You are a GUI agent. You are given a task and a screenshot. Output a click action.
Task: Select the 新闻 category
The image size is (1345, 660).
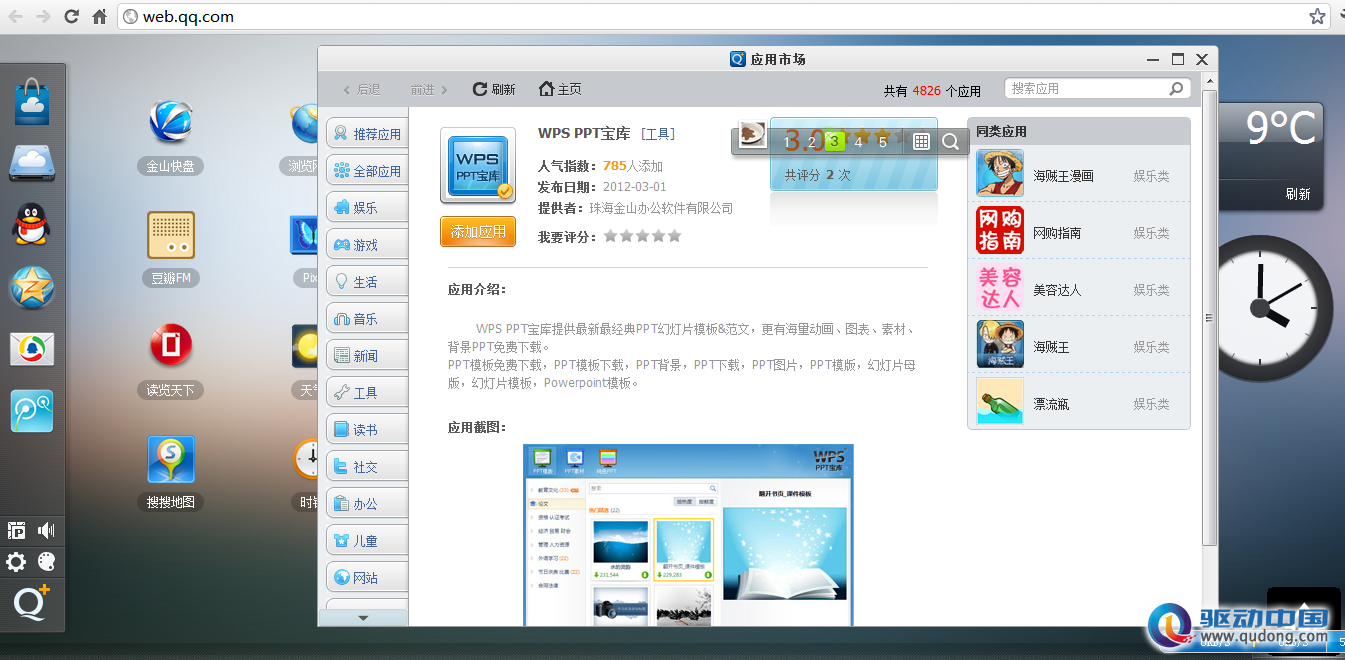pos(367,356)
